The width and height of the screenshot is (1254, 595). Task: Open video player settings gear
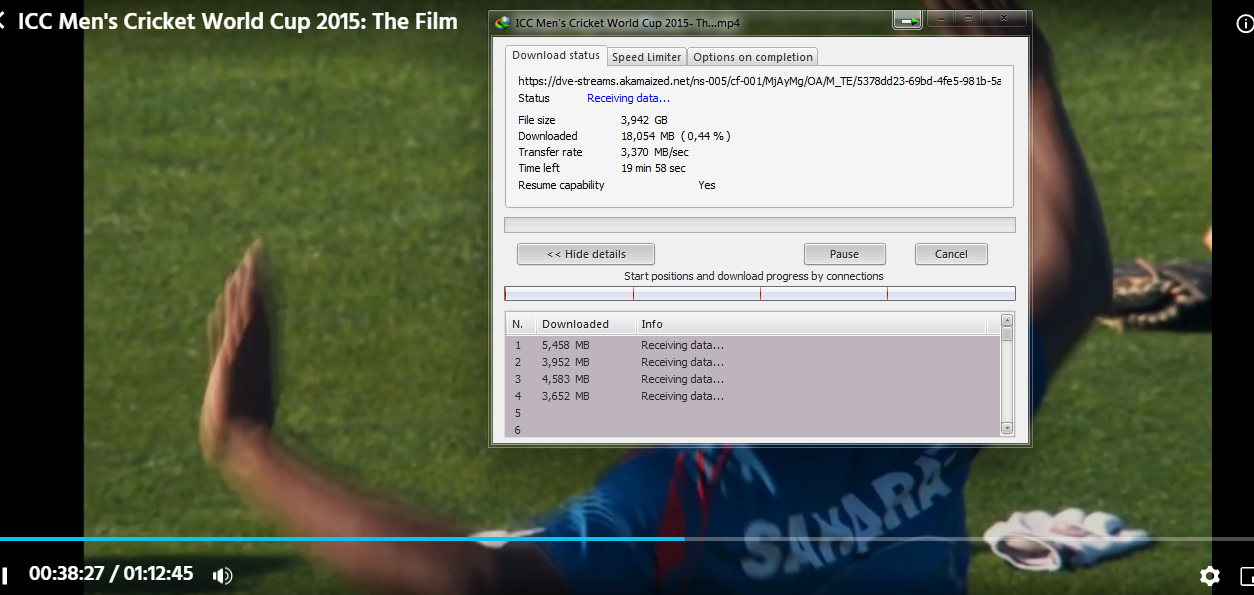(x=1210, y=575)
